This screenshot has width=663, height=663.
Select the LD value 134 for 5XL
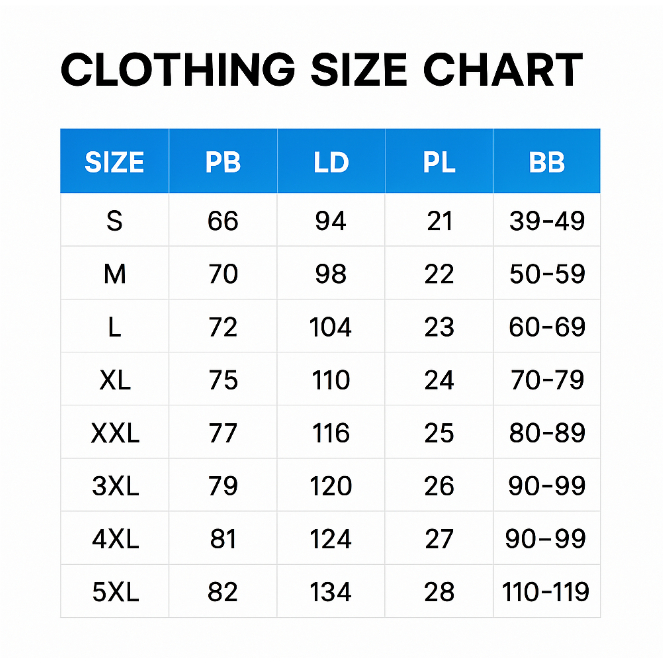[x=331, y=592]
